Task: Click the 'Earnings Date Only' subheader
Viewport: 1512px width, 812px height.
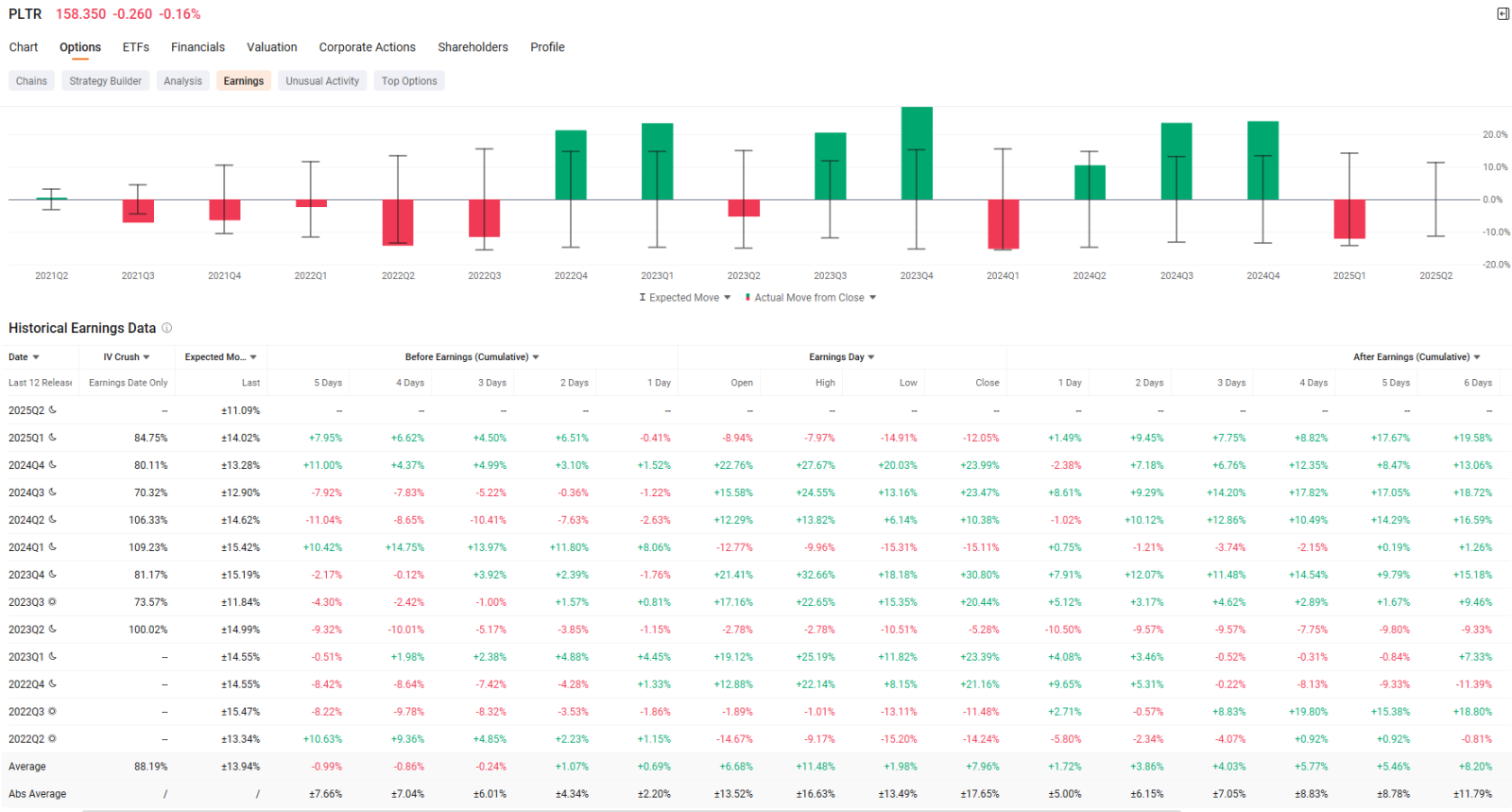Action: pyautogui.click(x=129, y=383)
